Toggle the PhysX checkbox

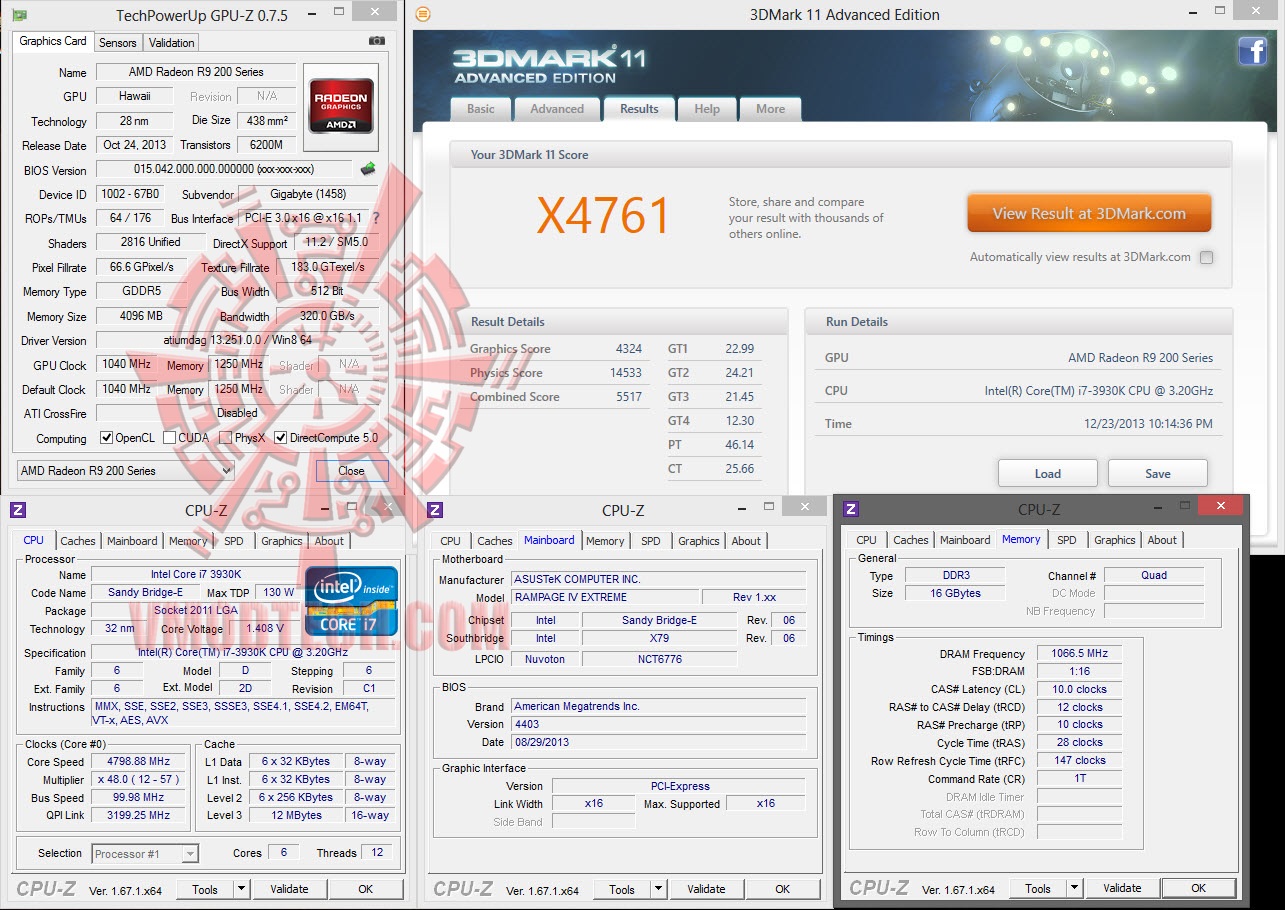226,438
